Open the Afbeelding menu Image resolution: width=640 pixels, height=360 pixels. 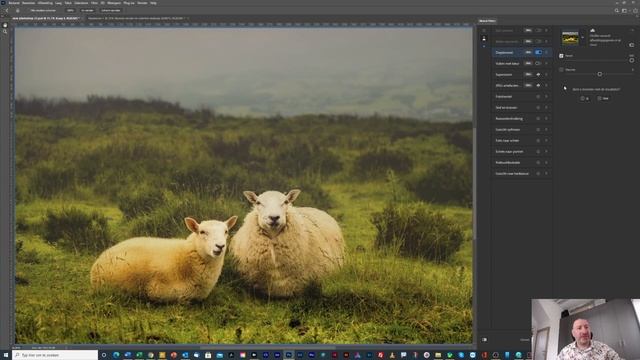point(45,3)
